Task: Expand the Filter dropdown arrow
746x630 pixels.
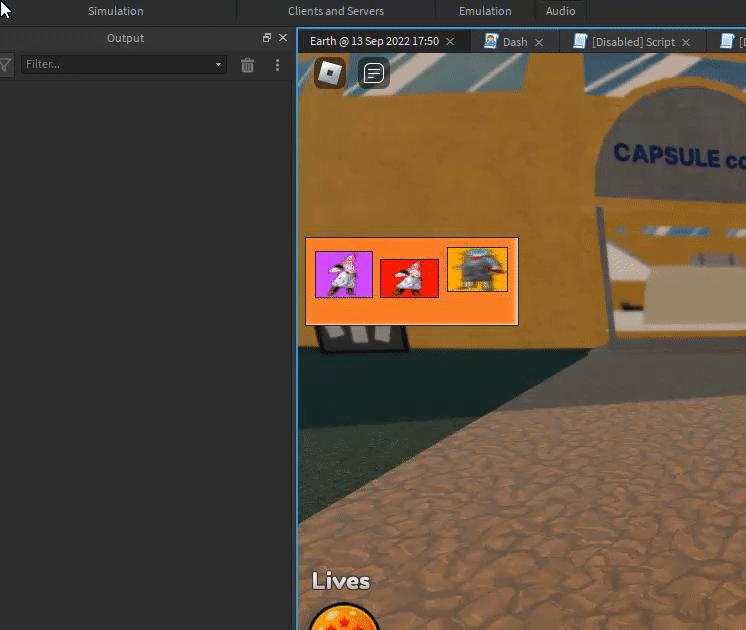Action: (x=218, y=64)
